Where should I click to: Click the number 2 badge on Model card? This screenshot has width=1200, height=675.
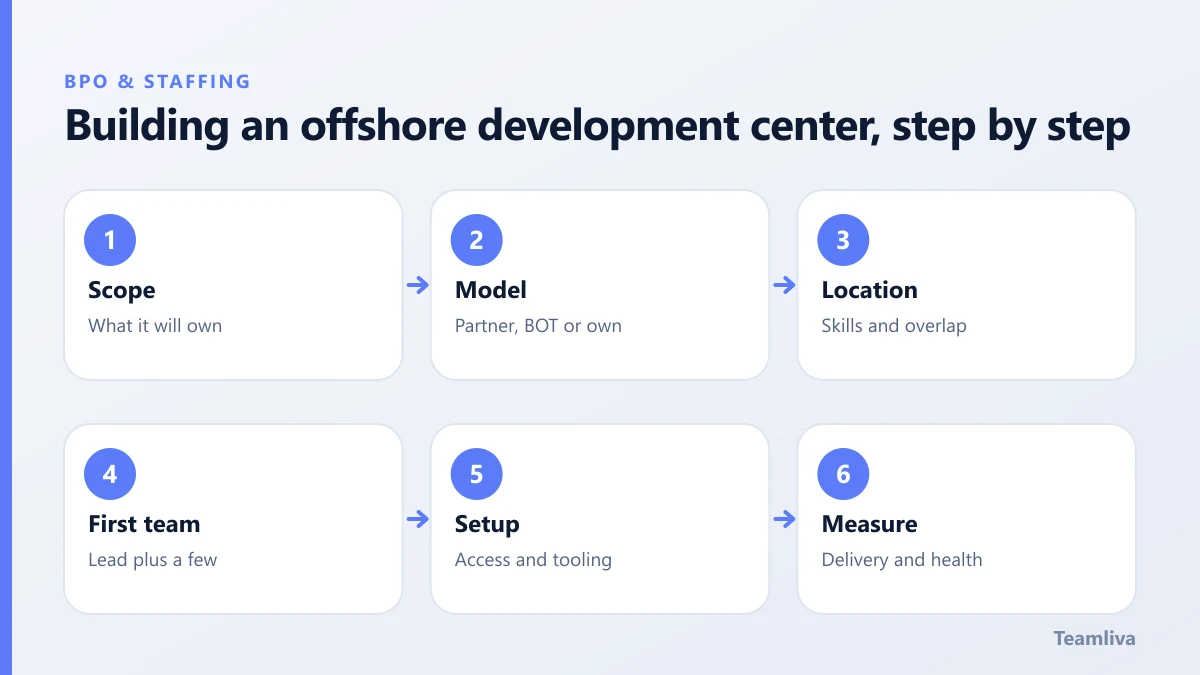[477, 240]
